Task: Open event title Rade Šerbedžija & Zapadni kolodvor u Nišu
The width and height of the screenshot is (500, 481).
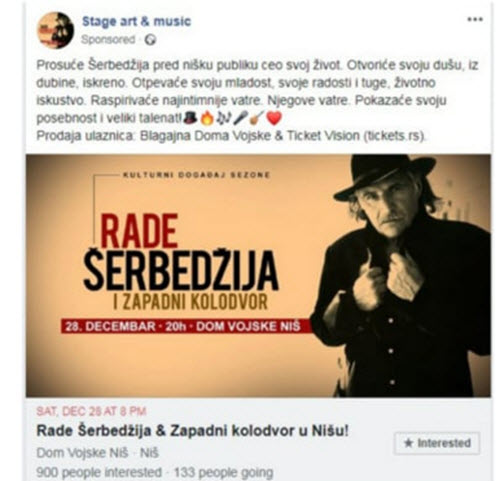Action: click(193, 431)
